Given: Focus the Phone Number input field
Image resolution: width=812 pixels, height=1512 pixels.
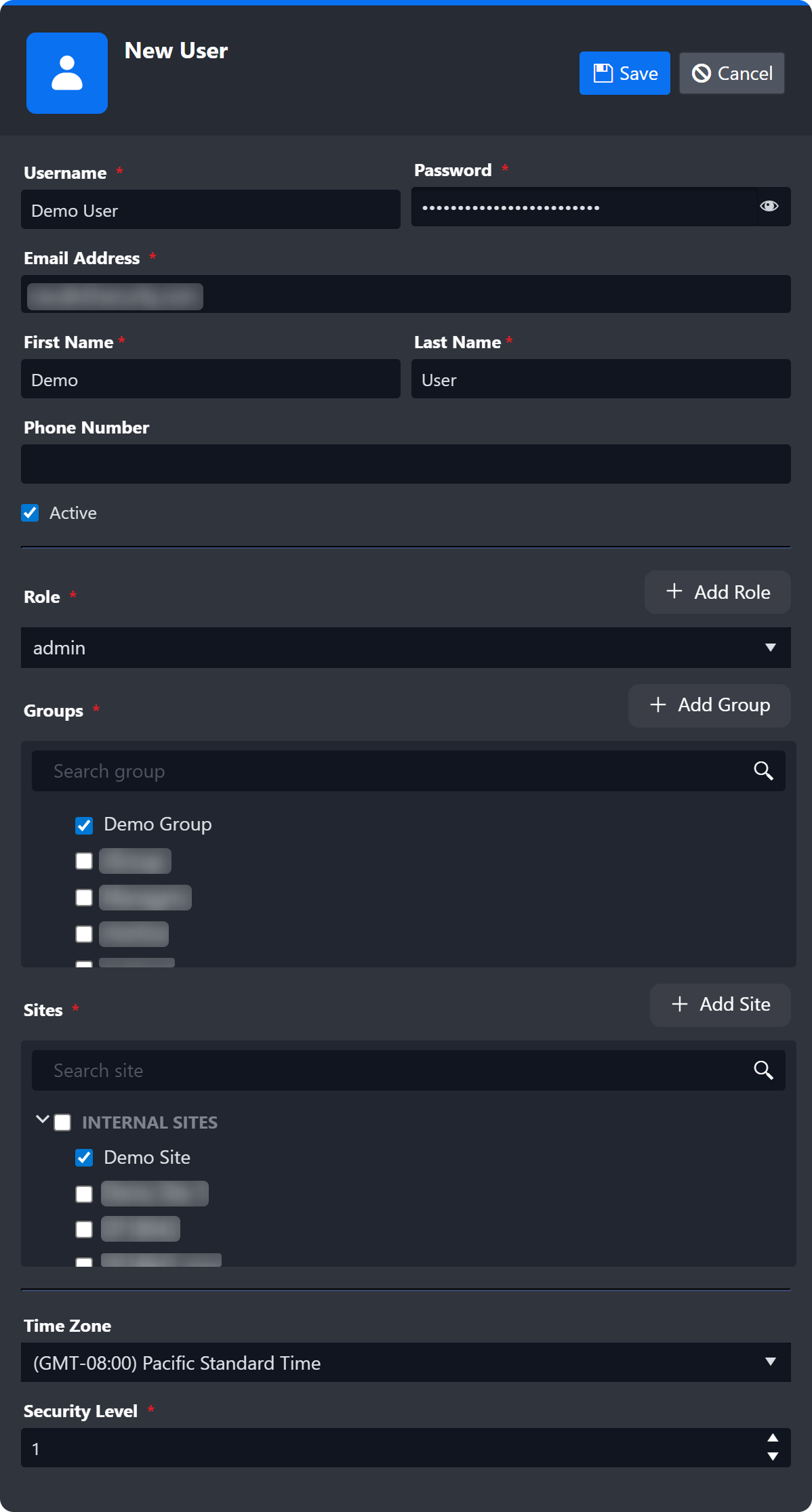Looking at the screenshot, I should (x=405, y=464).
